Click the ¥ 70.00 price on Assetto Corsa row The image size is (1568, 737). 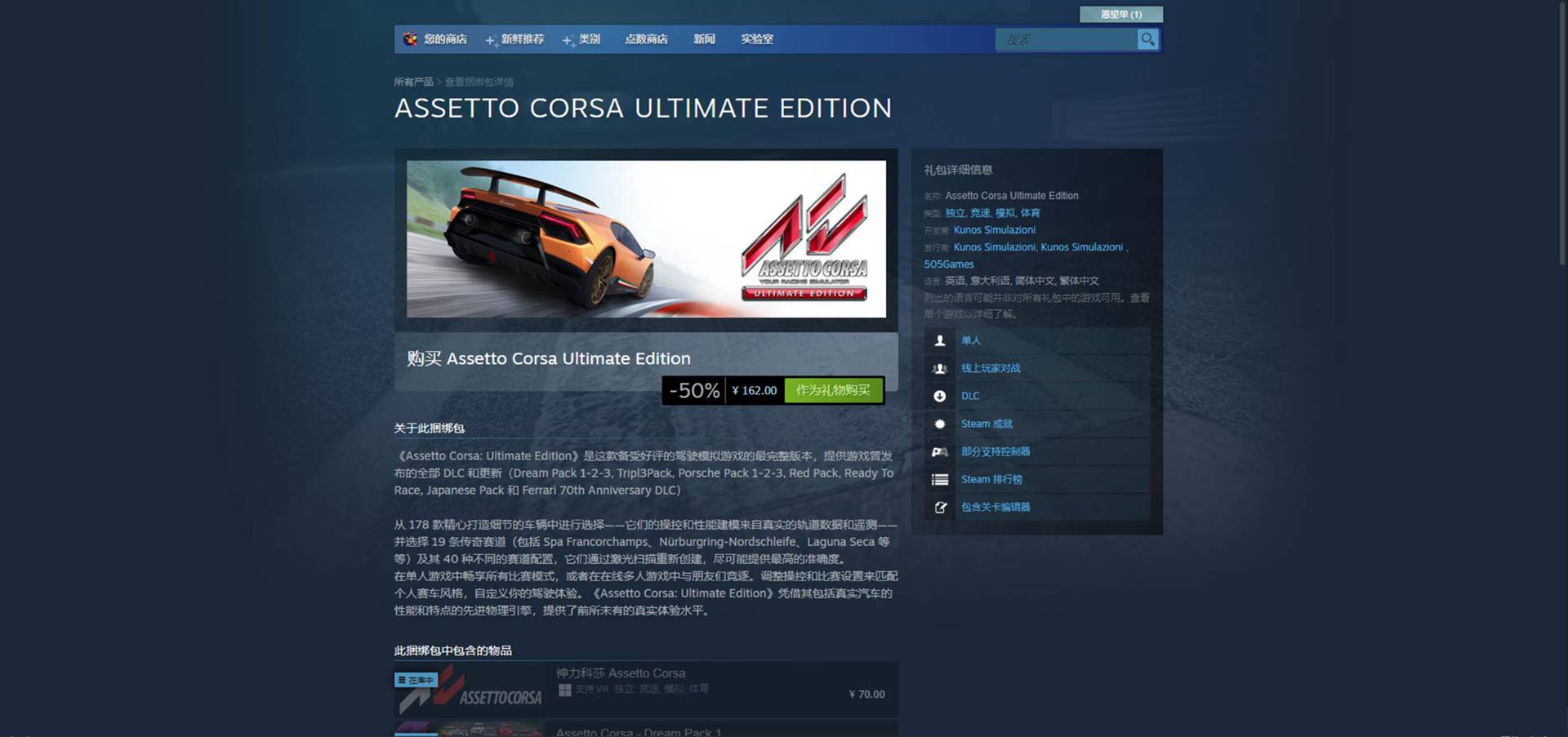coord(866,695)
